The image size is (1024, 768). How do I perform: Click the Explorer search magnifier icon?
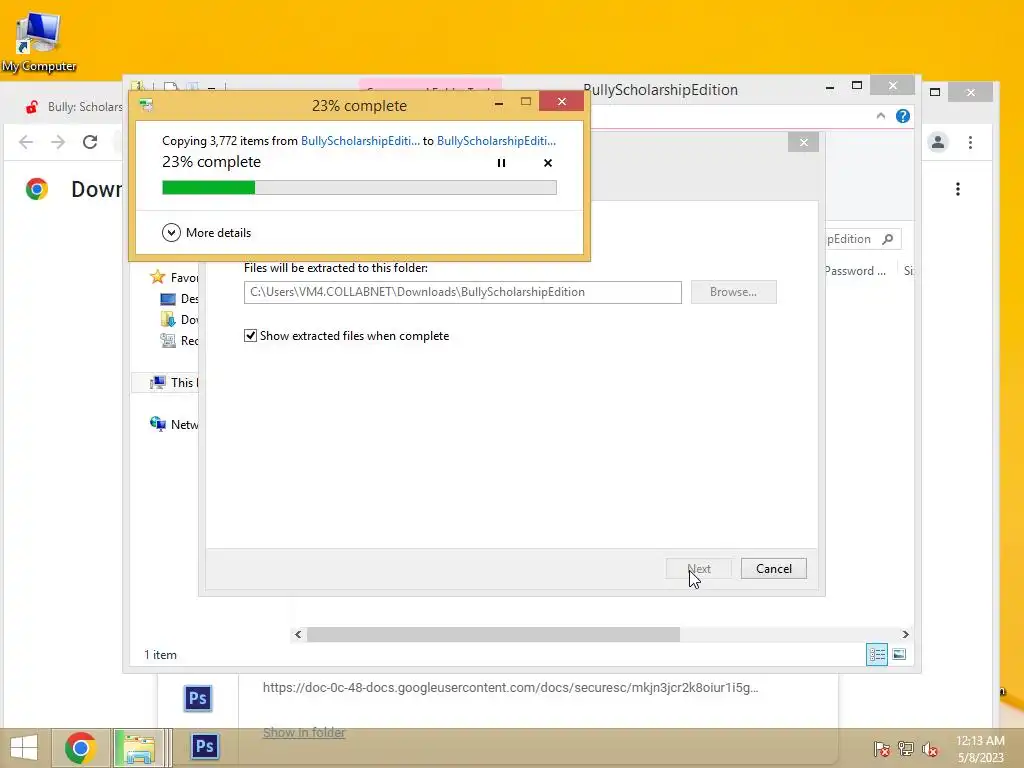pos(888,239)
